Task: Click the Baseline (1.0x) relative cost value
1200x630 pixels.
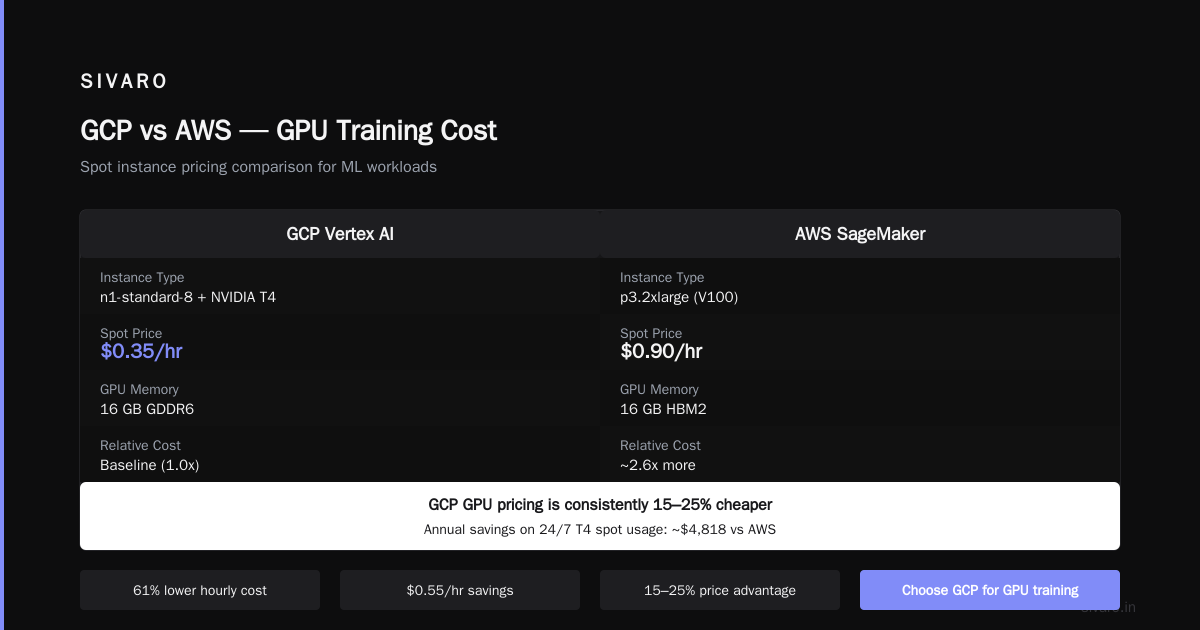Action: click(150, 465)
